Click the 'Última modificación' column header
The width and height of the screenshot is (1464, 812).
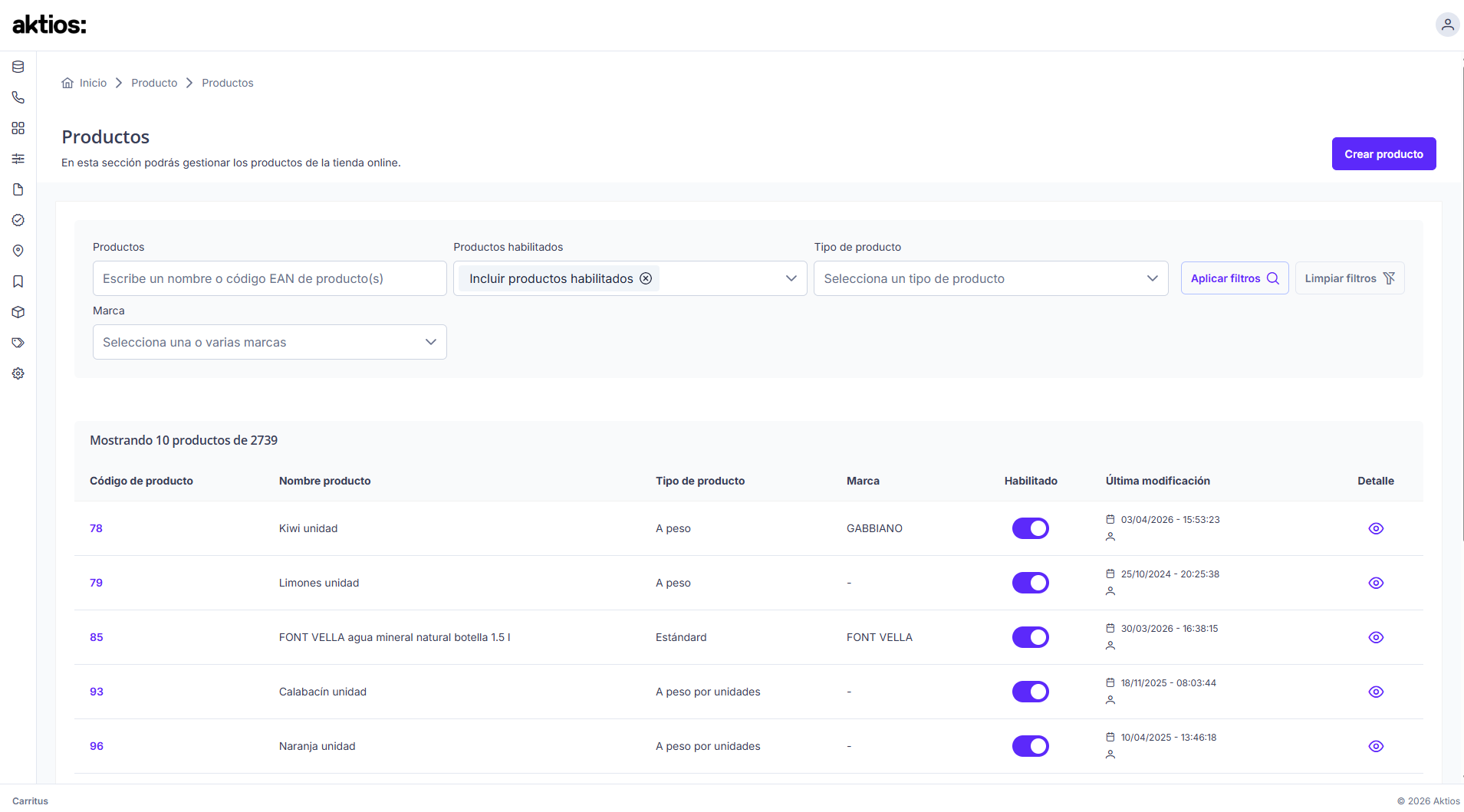tap(1158, 481)
